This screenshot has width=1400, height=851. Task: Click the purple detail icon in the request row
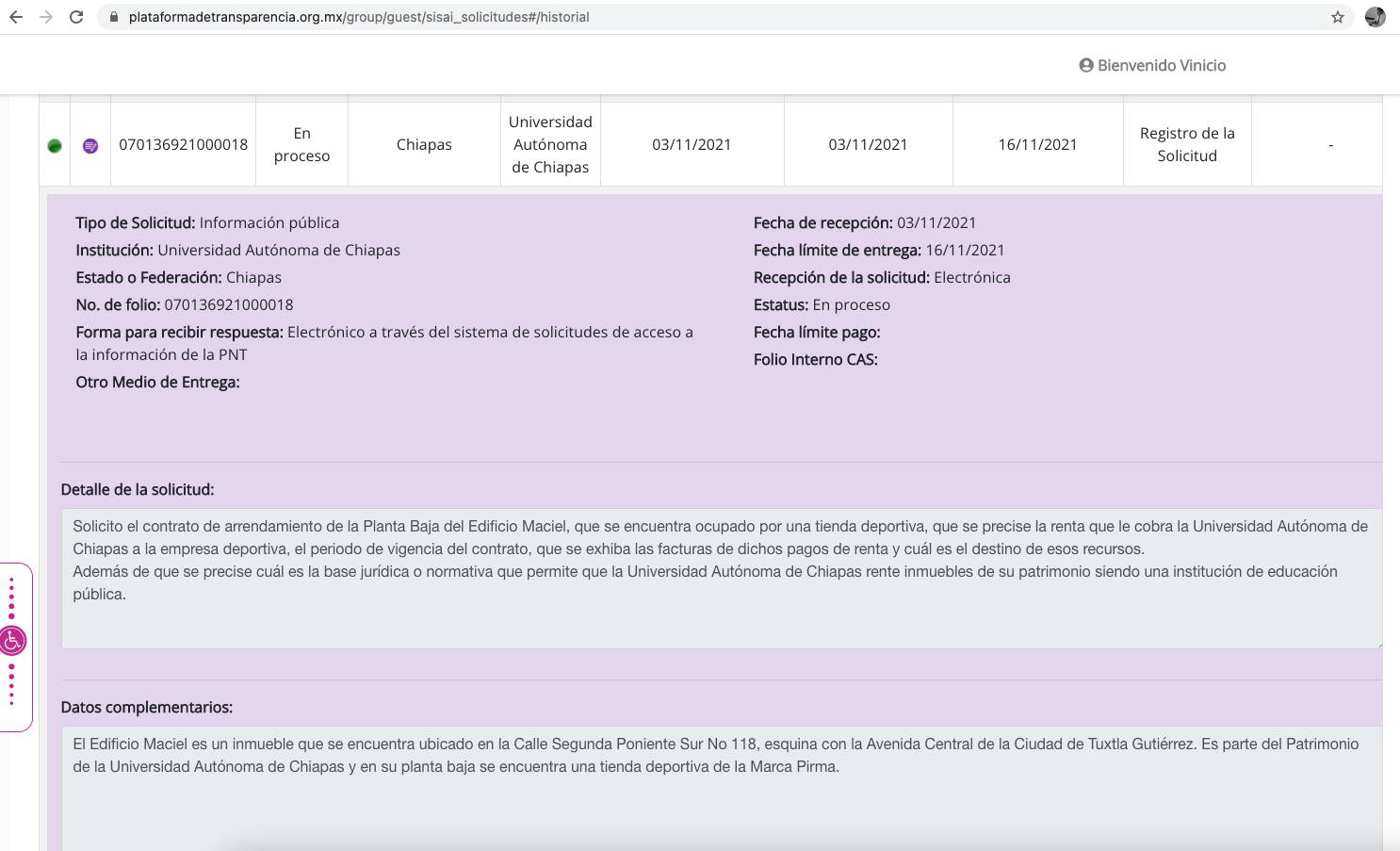click(90, 145)
